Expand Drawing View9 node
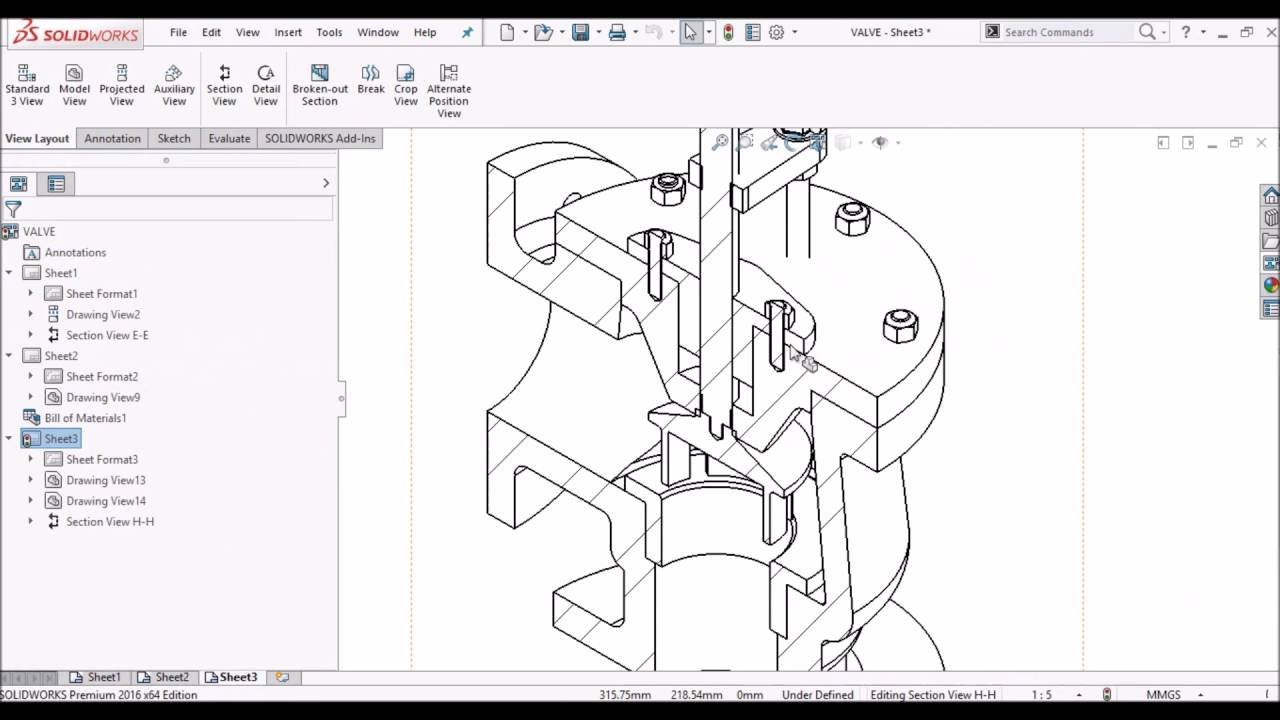Screen dimensions: 1280x720 [x=30, y=398]
